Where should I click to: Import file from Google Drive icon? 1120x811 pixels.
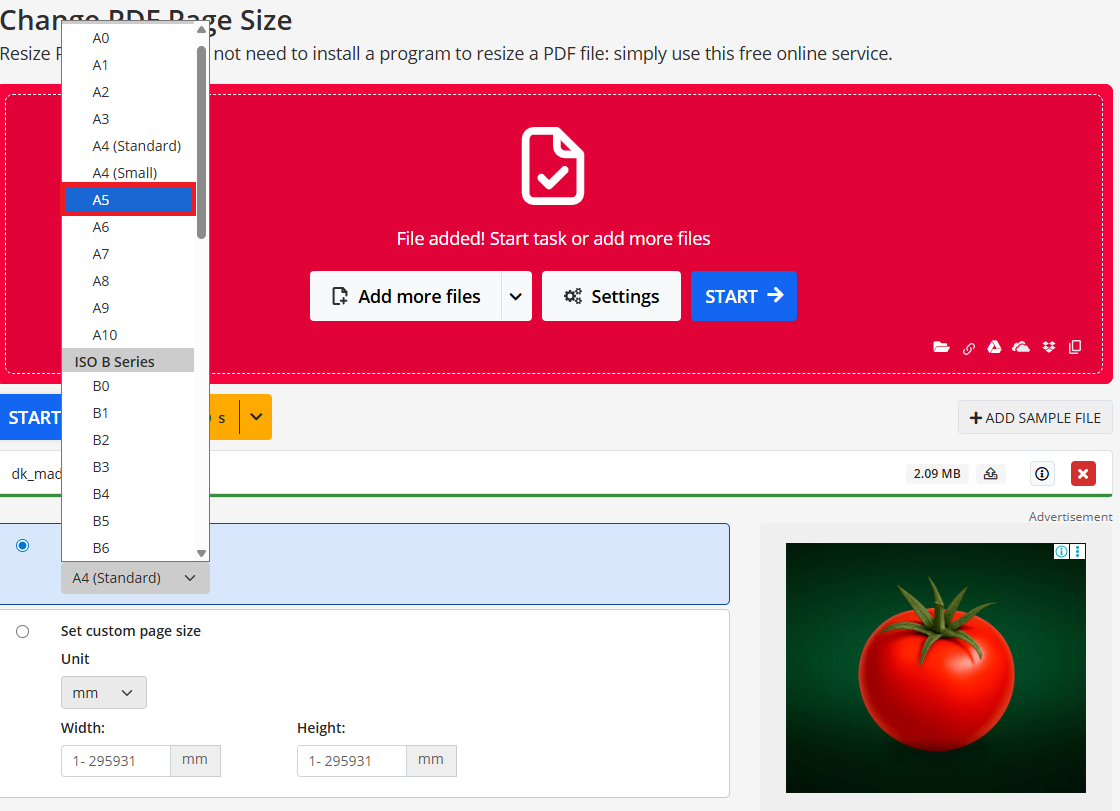pos(994,347)
